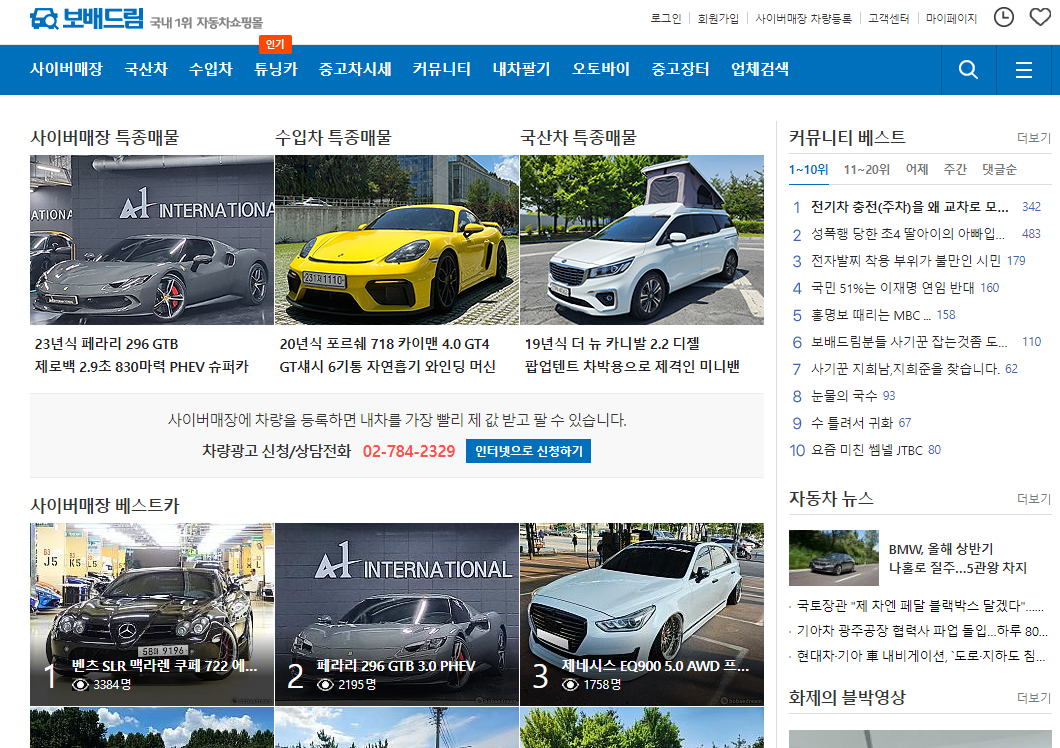
Task: Click 3384명 view count eye icon
Action: [80, 685]
